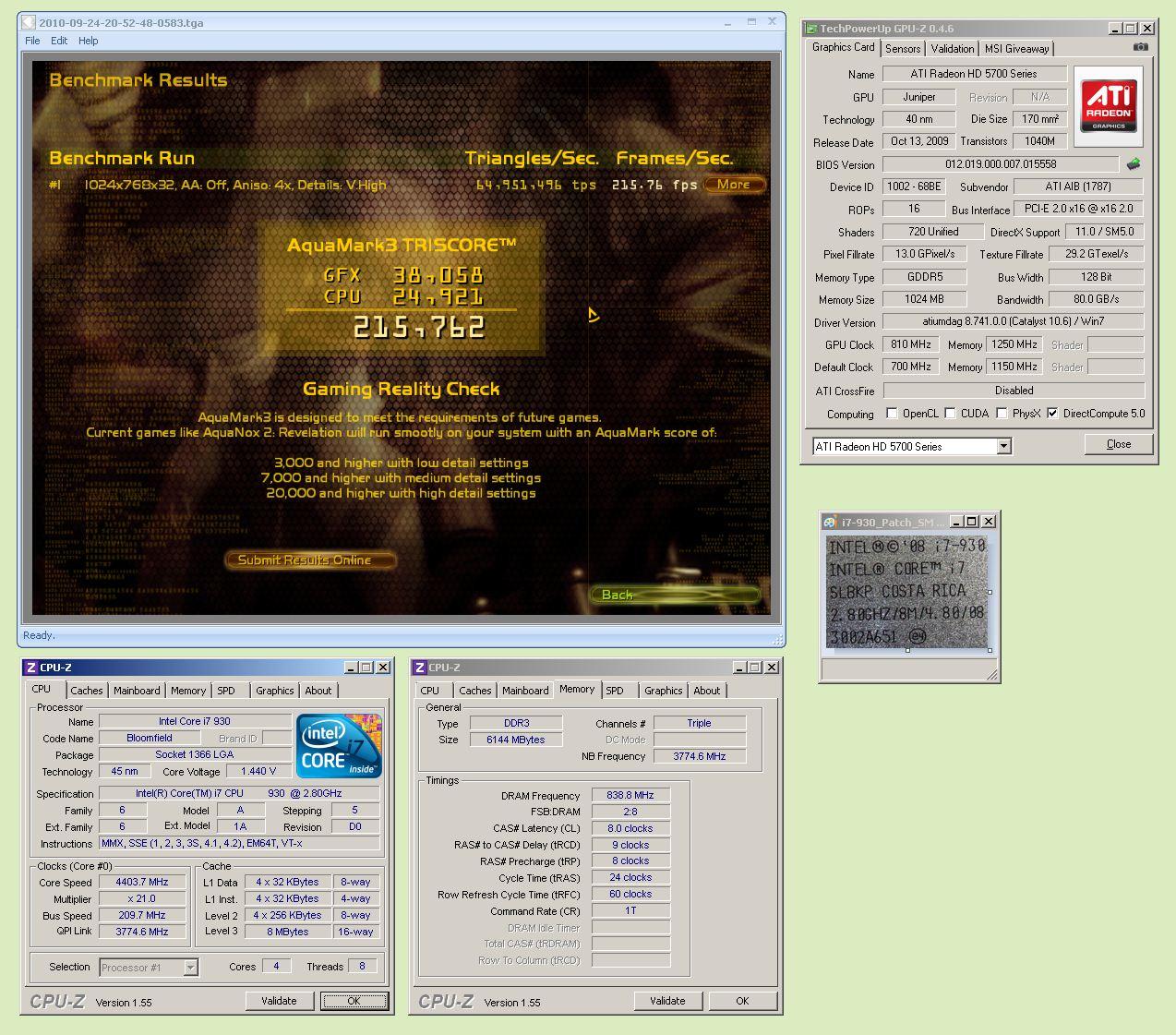Screen dimensions: 1176x1035
Task: Open the Help menu in image viewer
Action: pos(88,41)
